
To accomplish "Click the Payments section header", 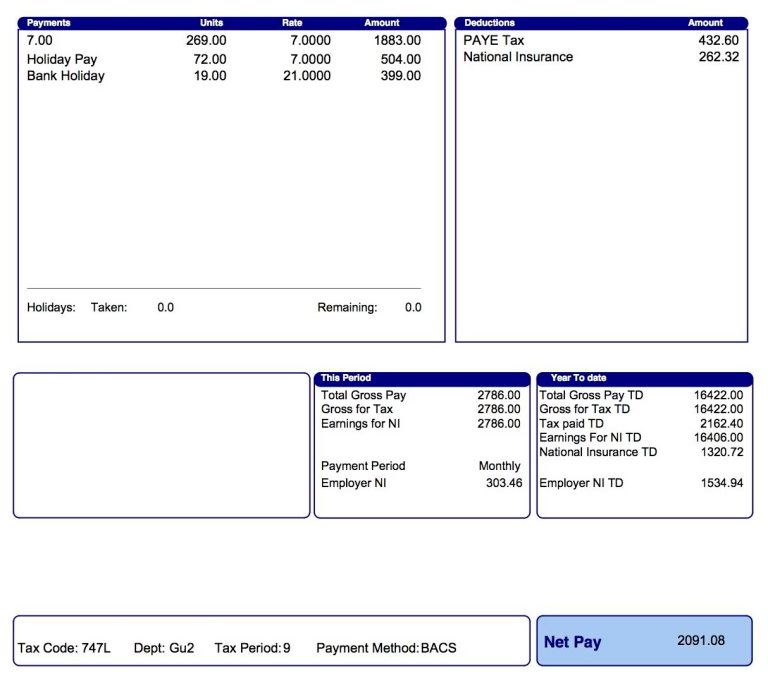I will (49, 22).
